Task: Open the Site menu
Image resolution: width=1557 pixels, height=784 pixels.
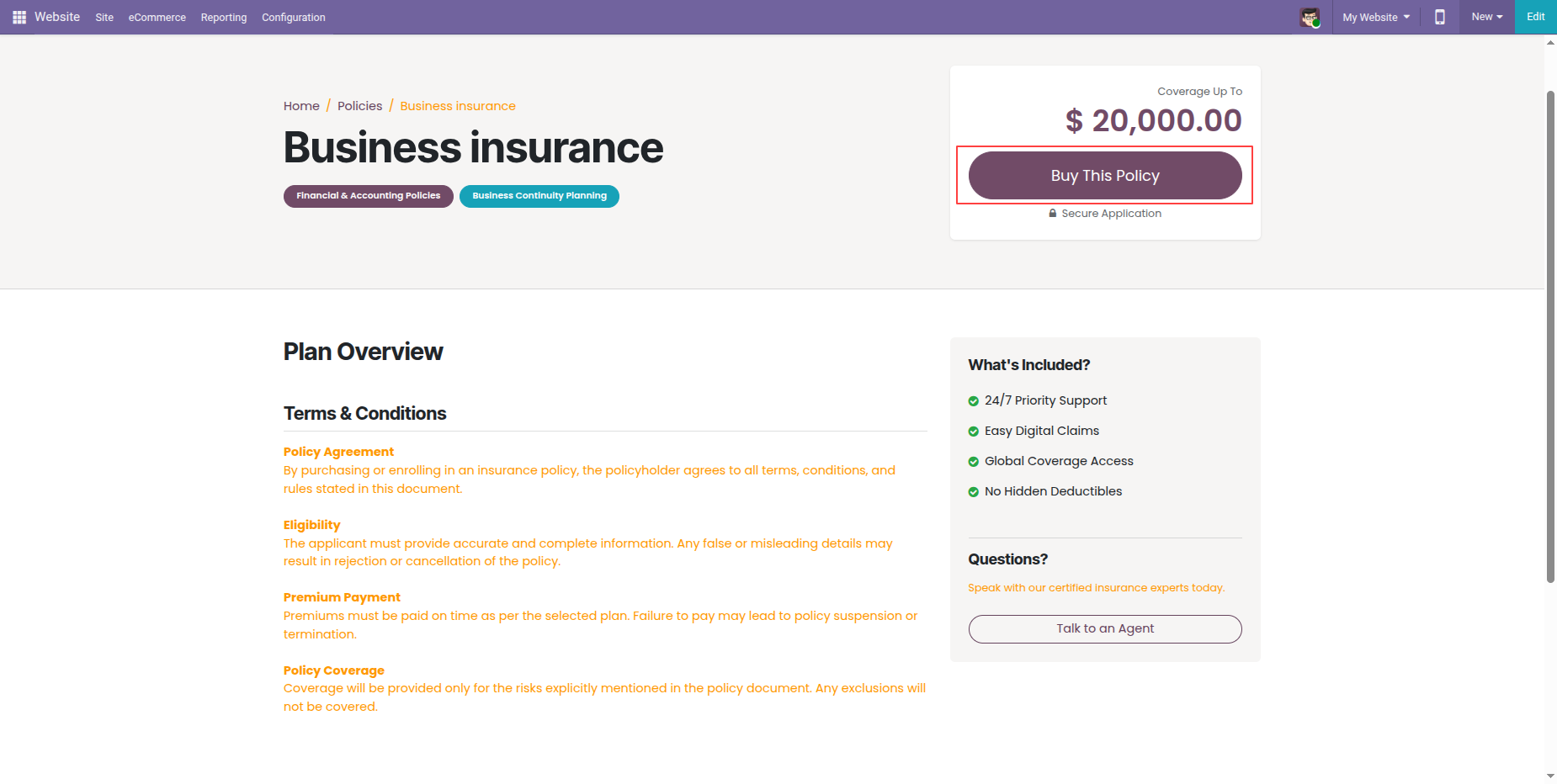Action: coord(104,17)
